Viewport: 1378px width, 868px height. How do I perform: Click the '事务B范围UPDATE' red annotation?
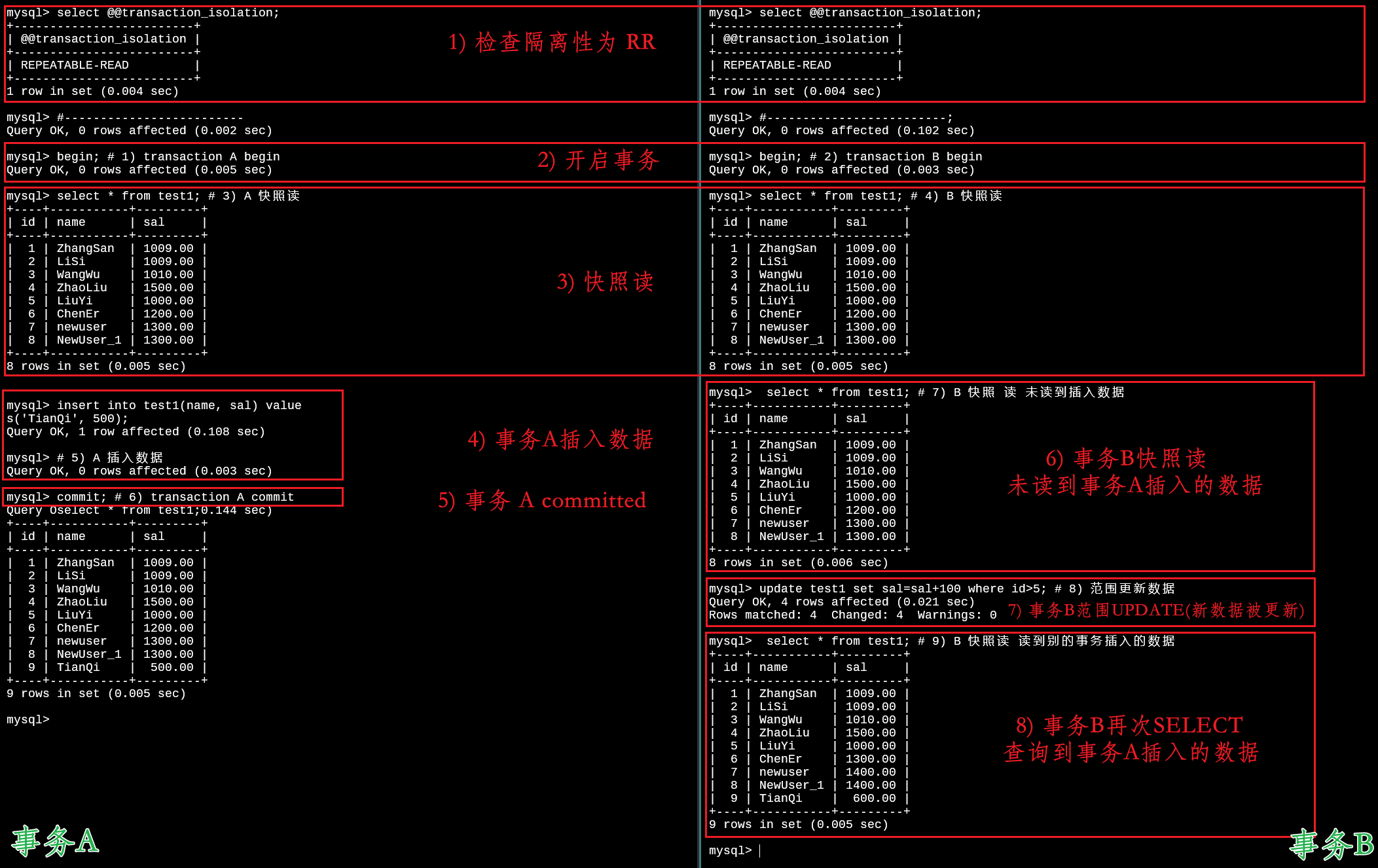(x=1156, y=610)
